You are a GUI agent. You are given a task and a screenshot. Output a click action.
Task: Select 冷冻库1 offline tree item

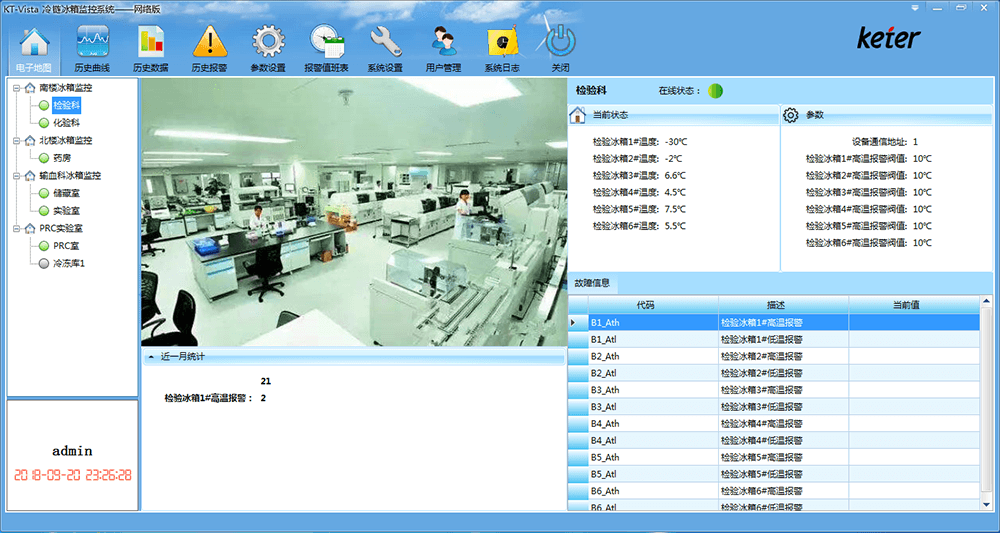tap(69, 263)
